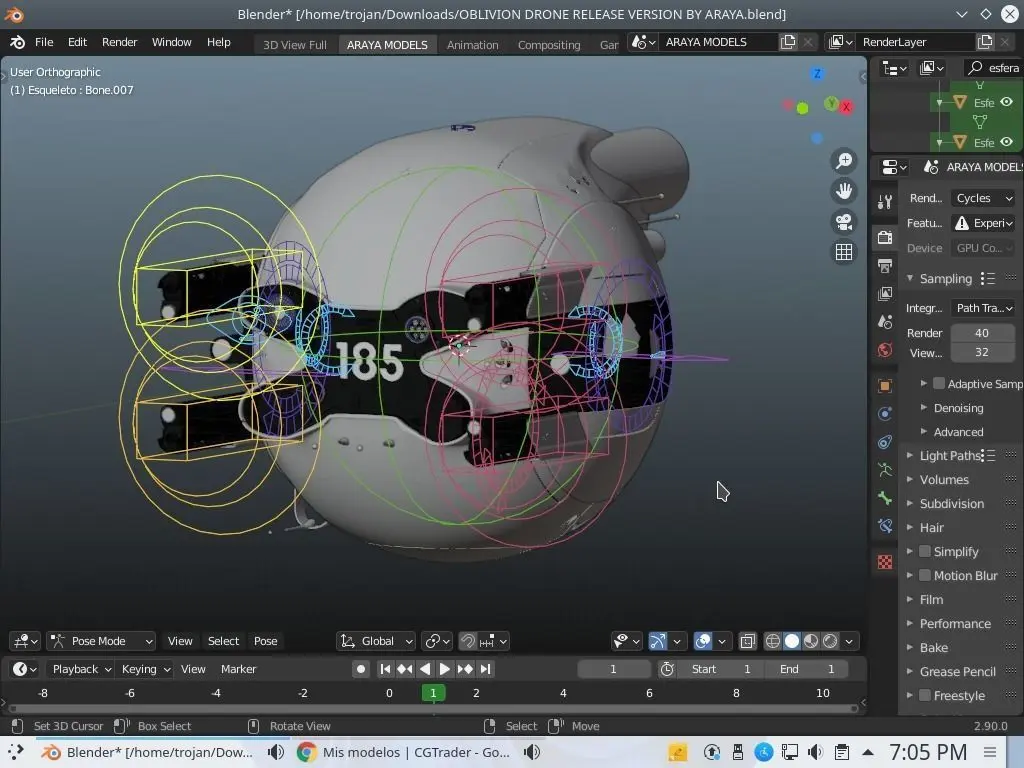The height and width of the screenshot is (768, 1024).
Task: Open the Scene properties tab
Action: [x=885, y=322]
